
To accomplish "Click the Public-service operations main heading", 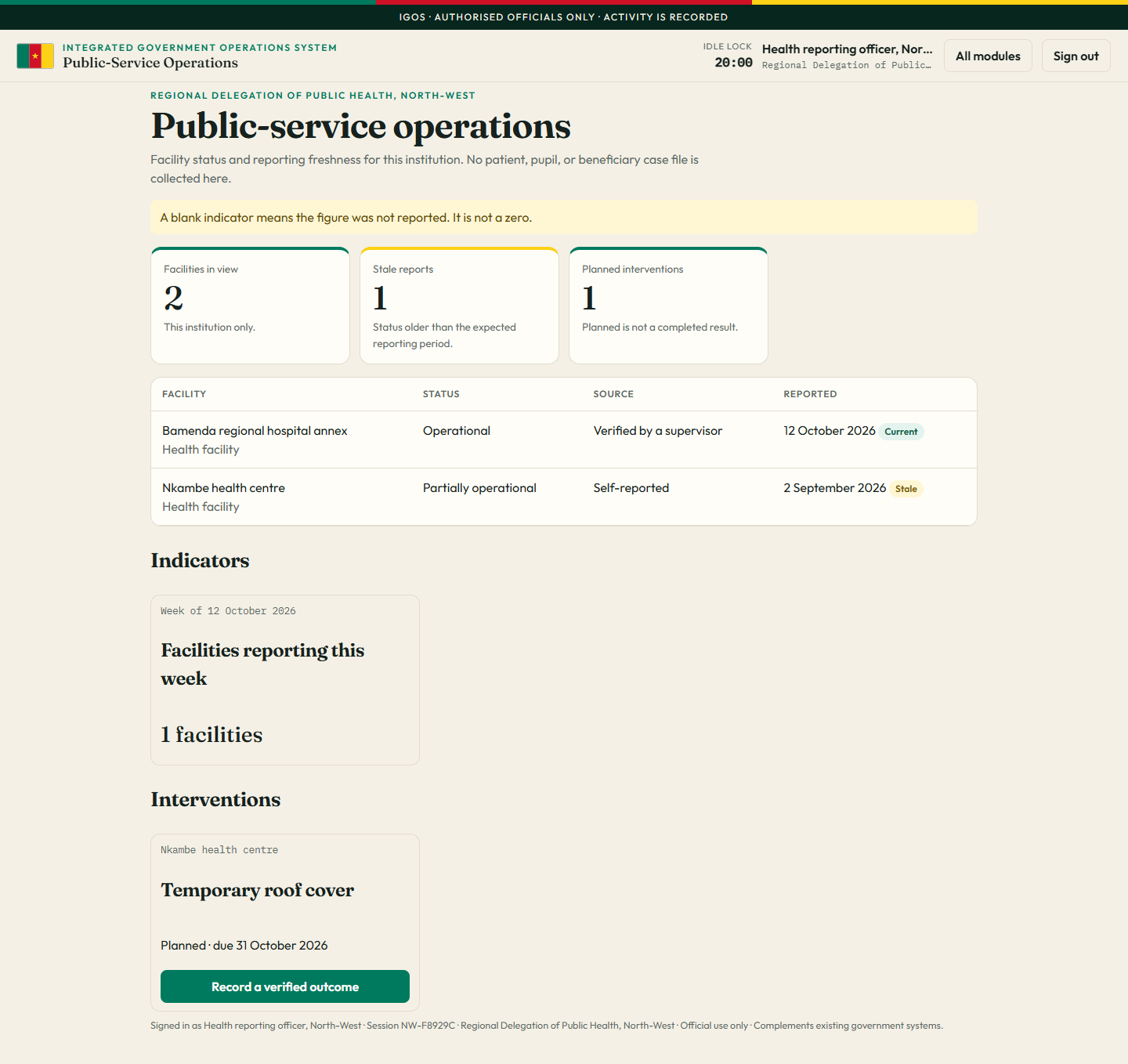I will 360,126.
